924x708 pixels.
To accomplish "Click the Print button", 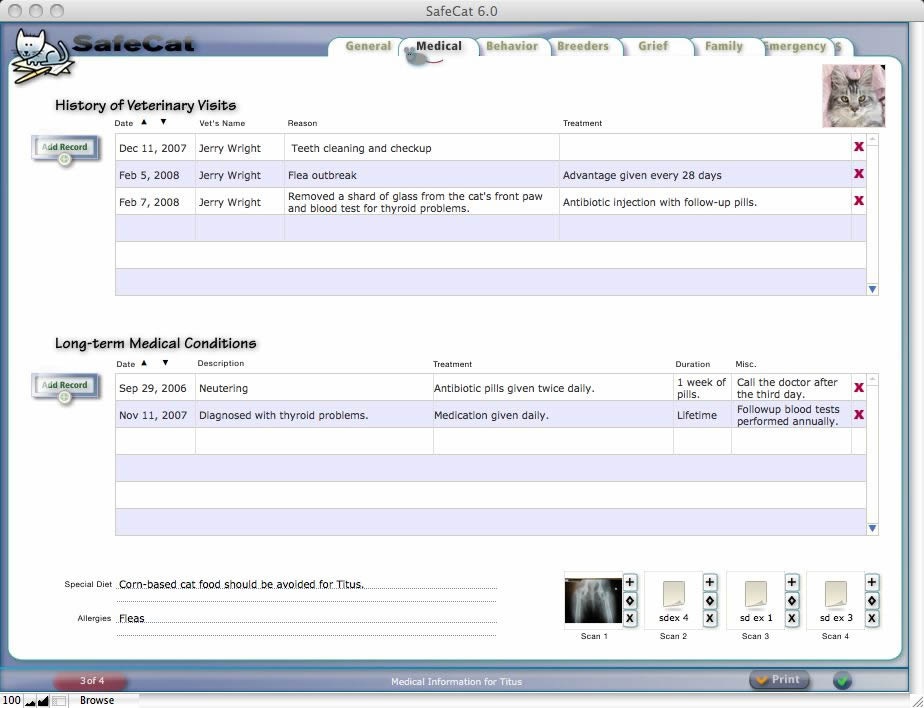I will coord(779,680).
